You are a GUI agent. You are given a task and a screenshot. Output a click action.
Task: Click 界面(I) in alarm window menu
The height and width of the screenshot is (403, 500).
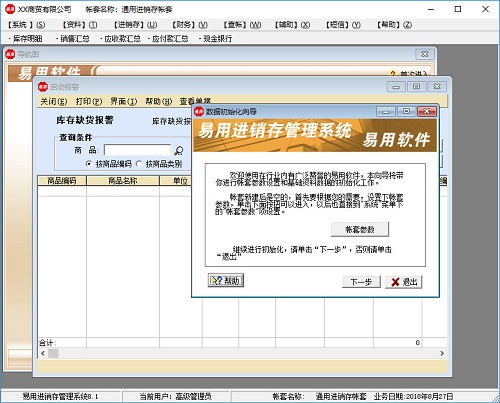pyautogui.click(x=124, y=101)
